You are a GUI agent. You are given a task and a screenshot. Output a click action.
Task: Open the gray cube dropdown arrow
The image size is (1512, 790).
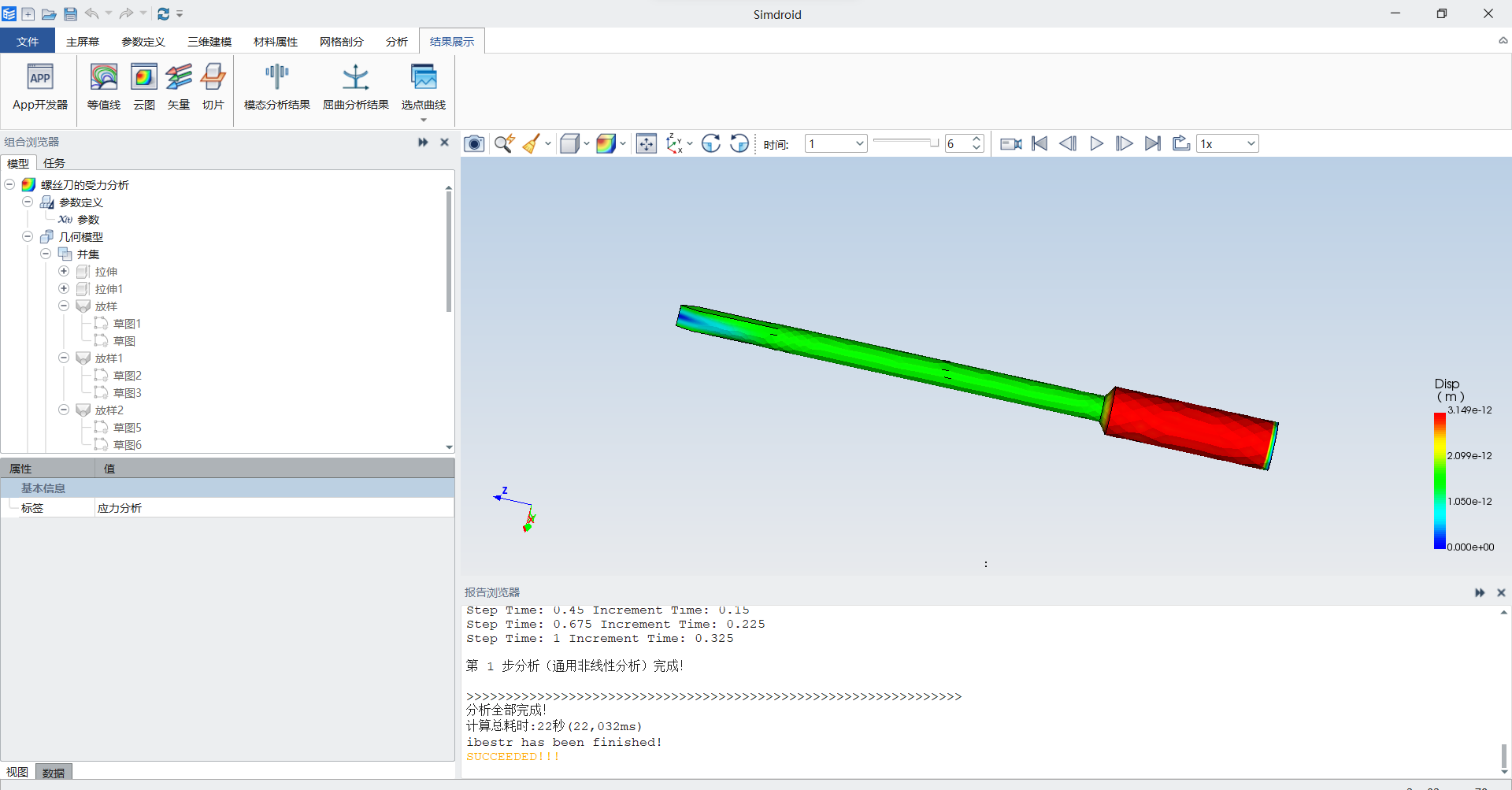[587, 143]
